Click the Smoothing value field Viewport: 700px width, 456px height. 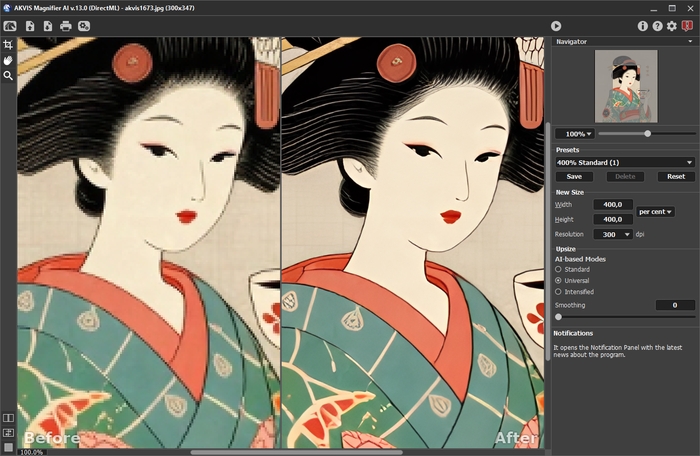675,305
